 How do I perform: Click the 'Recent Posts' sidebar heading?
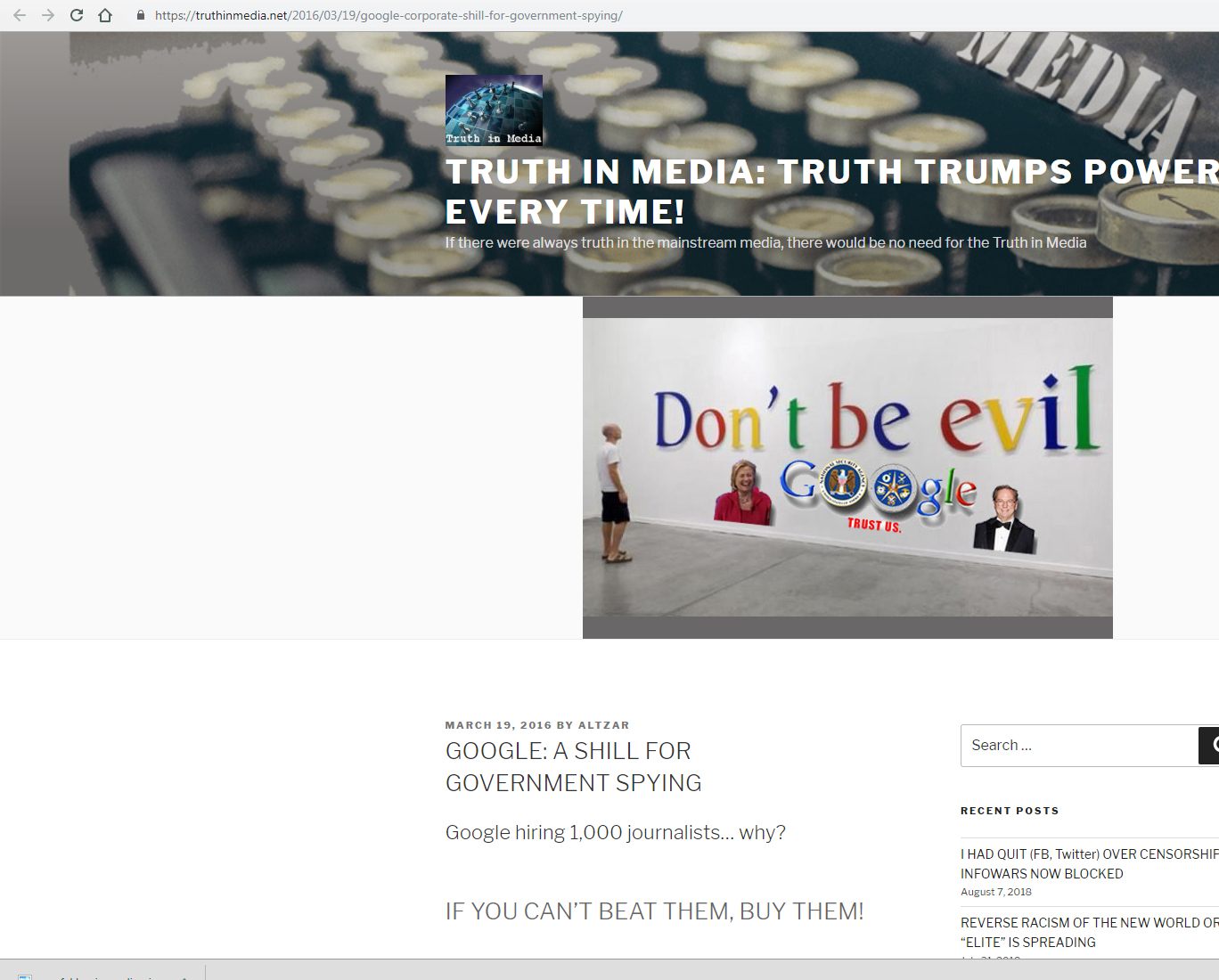1010,811
